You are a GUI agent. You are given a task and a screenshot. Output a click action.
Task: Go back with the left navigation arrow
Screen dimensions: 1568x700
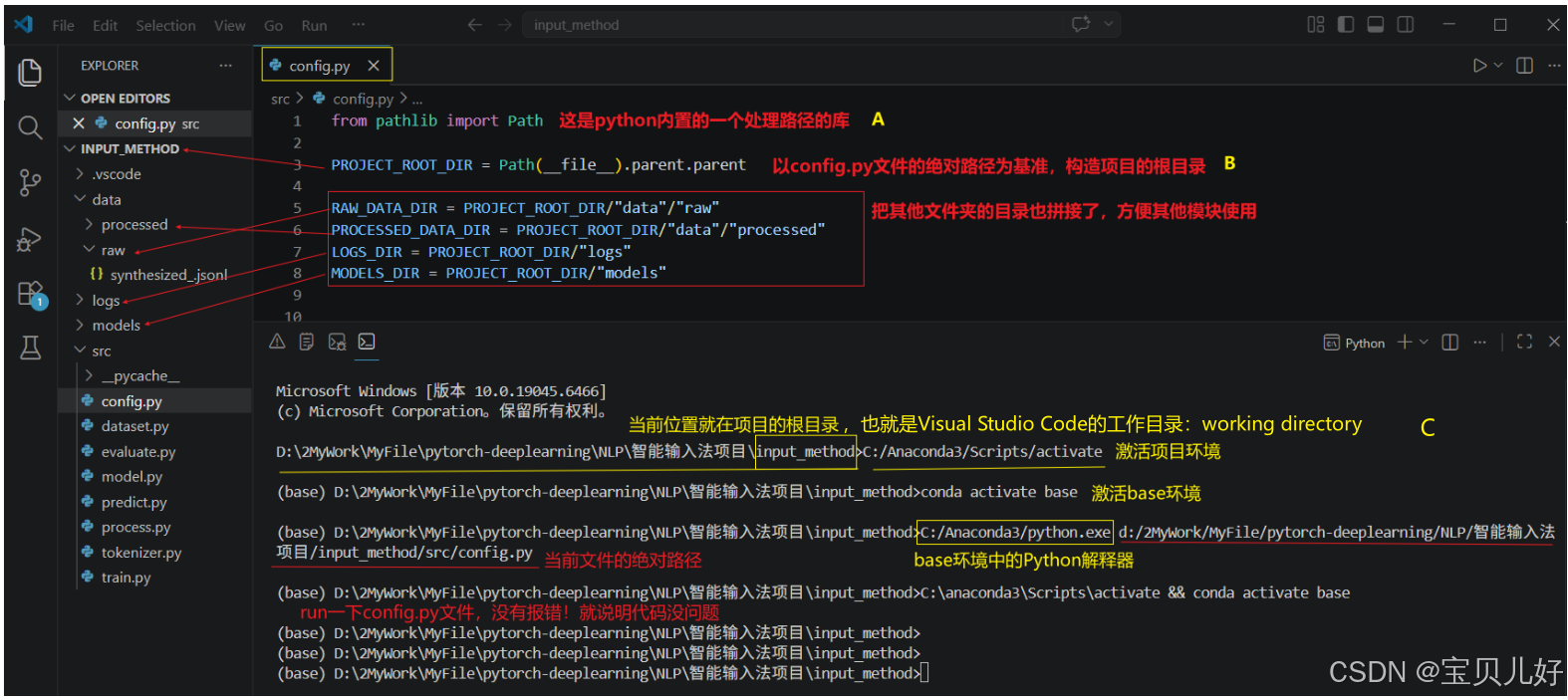475,25
